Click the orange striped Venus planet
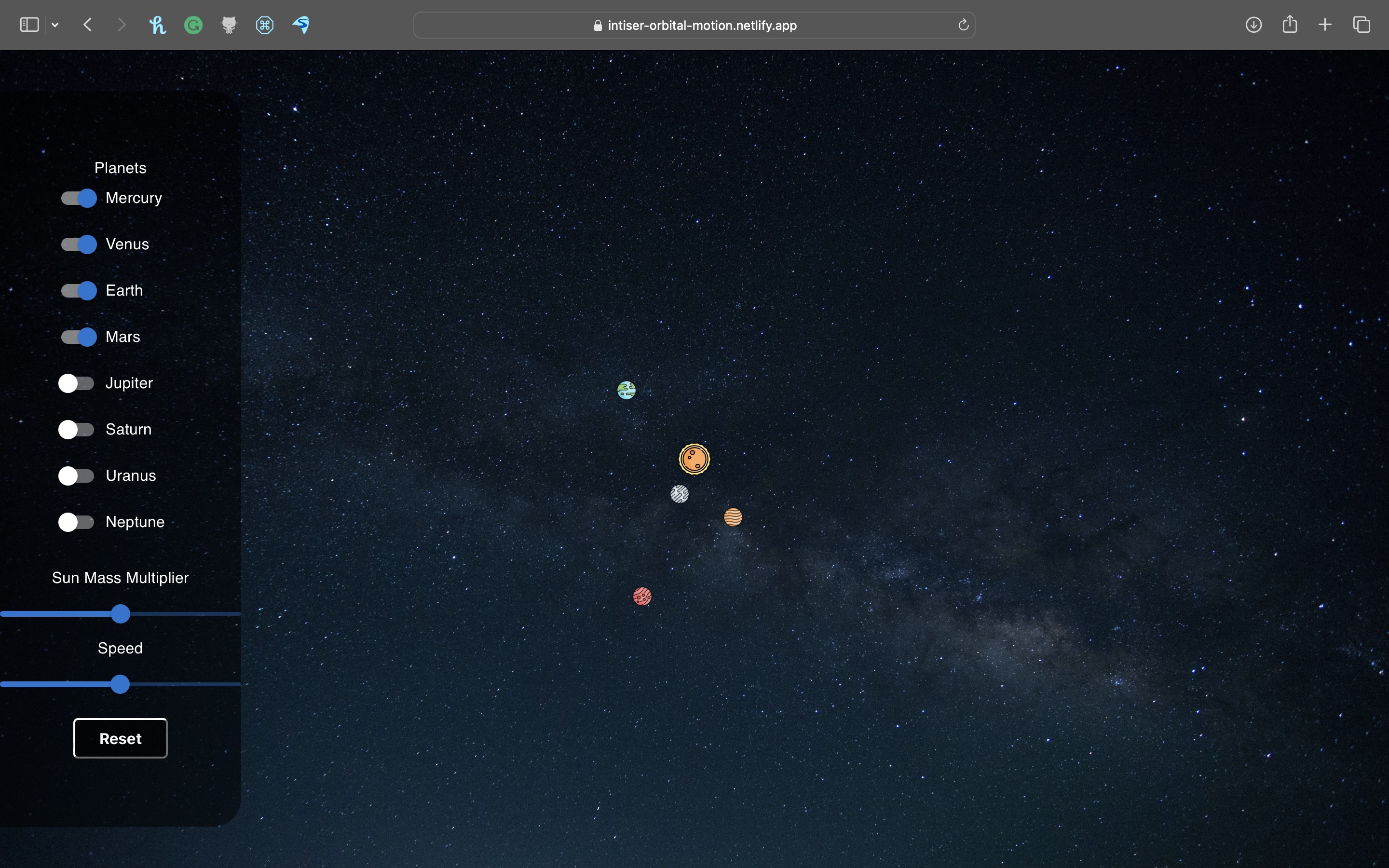 pos(733,517)
